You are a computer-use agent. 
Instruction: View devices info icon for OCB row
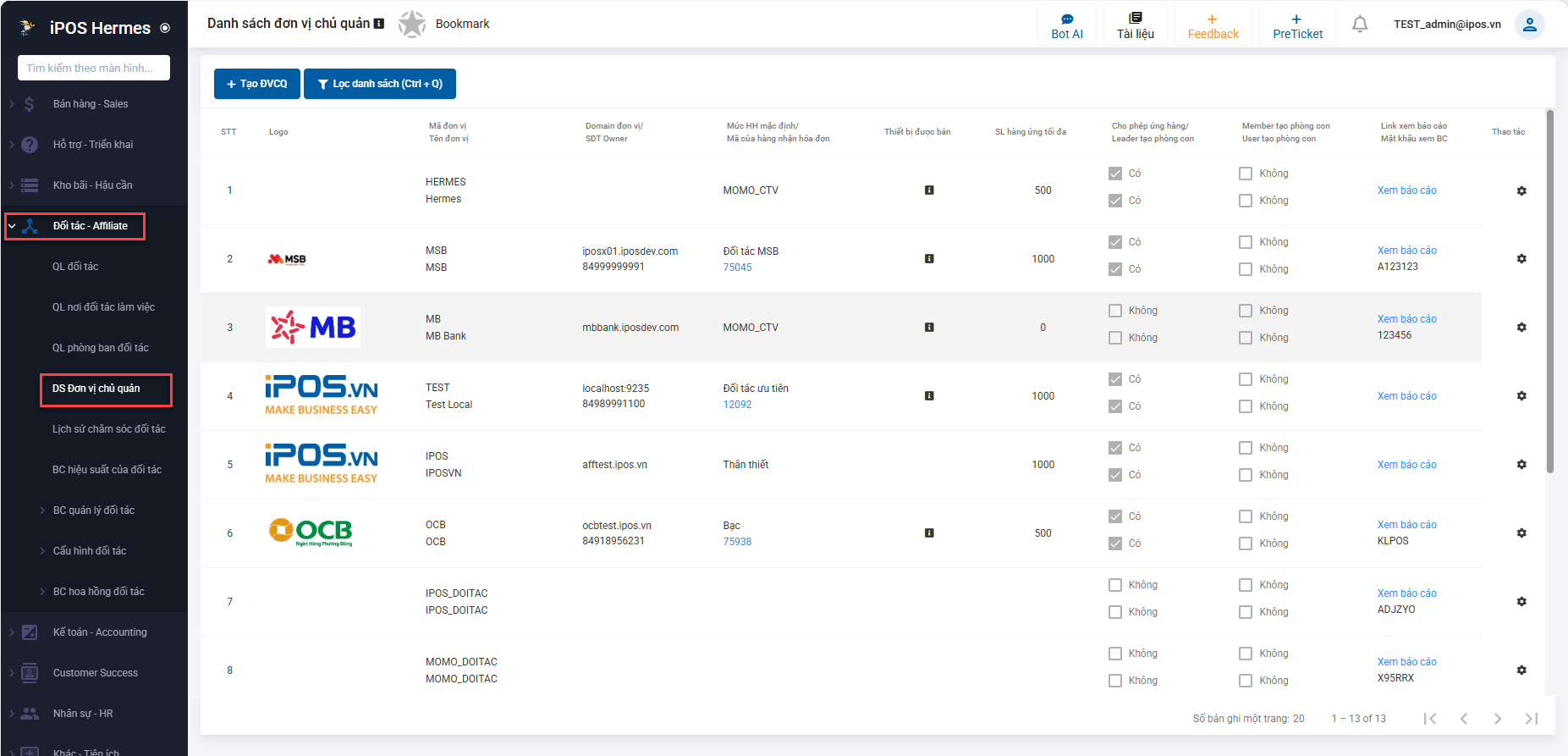(929, 533)
